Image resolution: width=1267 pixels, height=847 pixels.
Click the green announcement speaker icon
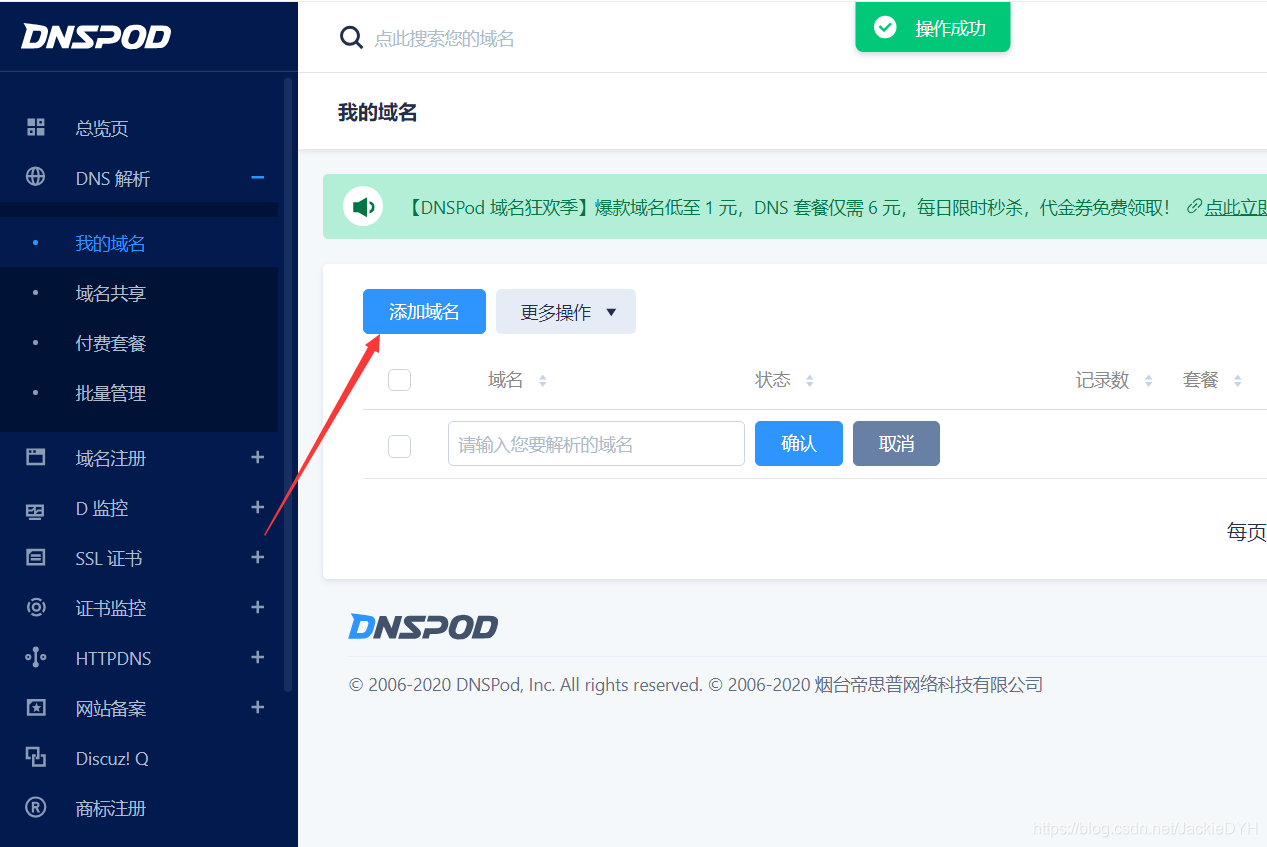pos(363,207)
